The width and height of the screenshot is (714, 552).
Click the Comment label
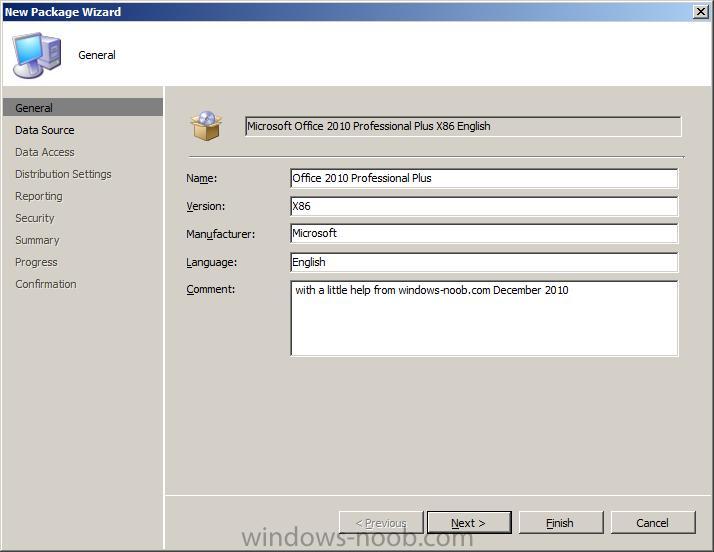pyautogui.click(x=211, y=289)
